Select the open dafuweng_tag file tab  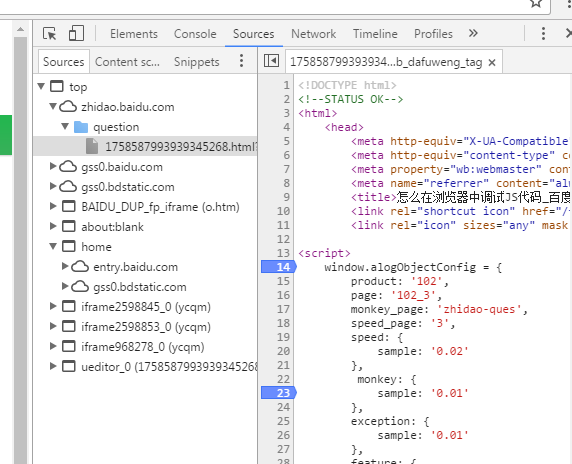pos(386,62)
